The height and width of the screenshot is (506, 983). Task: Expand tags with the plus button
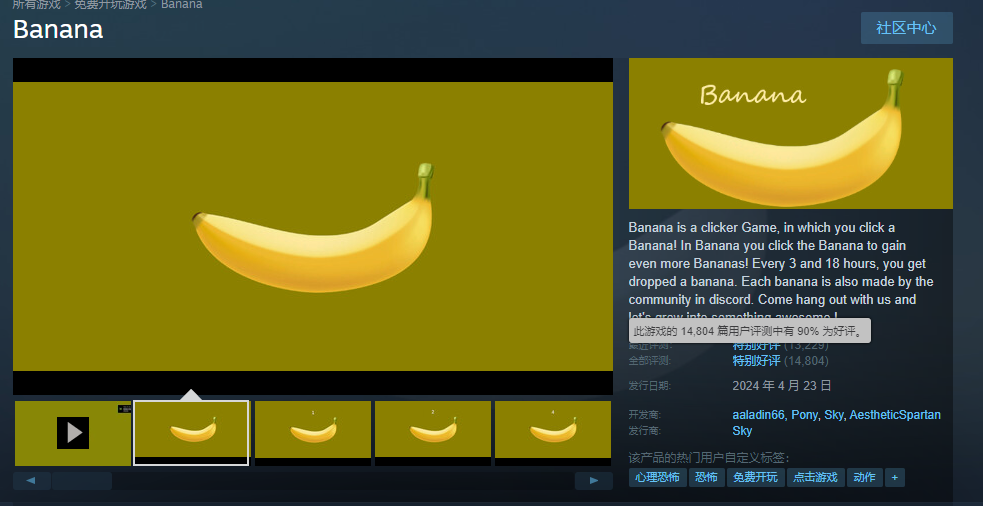click(x=895, y=478)
